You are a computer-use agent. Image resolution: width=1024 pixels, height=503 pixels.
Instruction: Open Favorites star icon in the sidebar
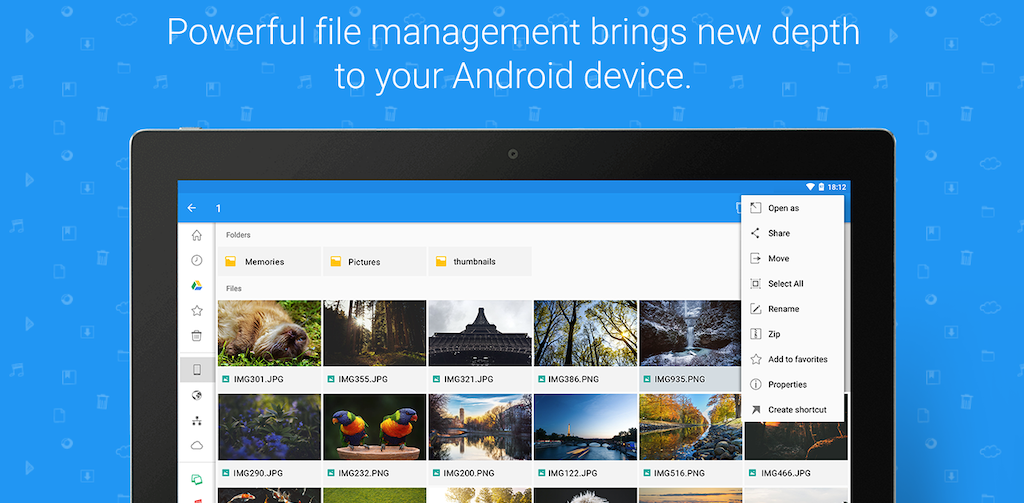(x=197, y=311)
